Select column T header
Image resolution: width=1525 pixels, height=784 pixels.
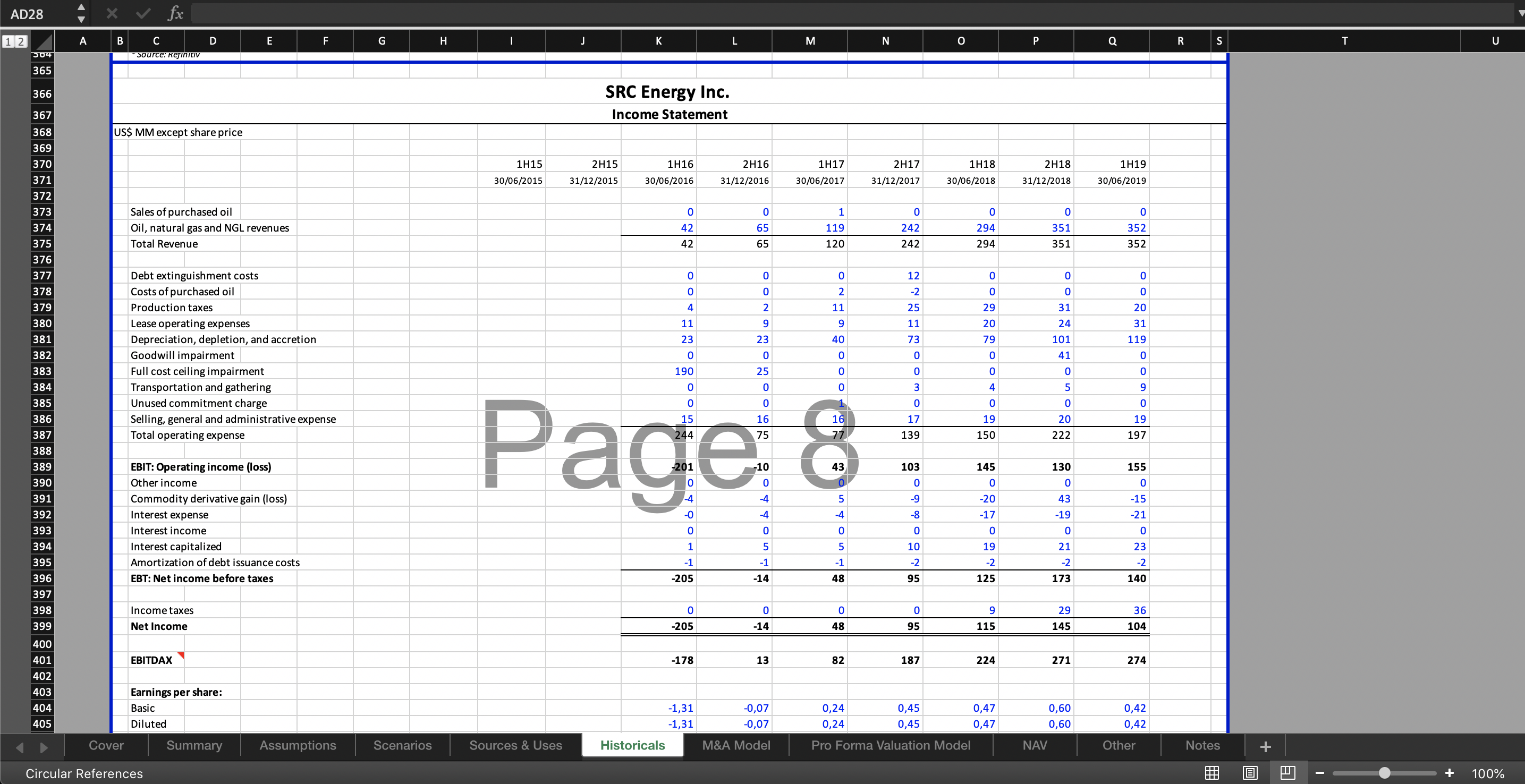(1344, 41)
